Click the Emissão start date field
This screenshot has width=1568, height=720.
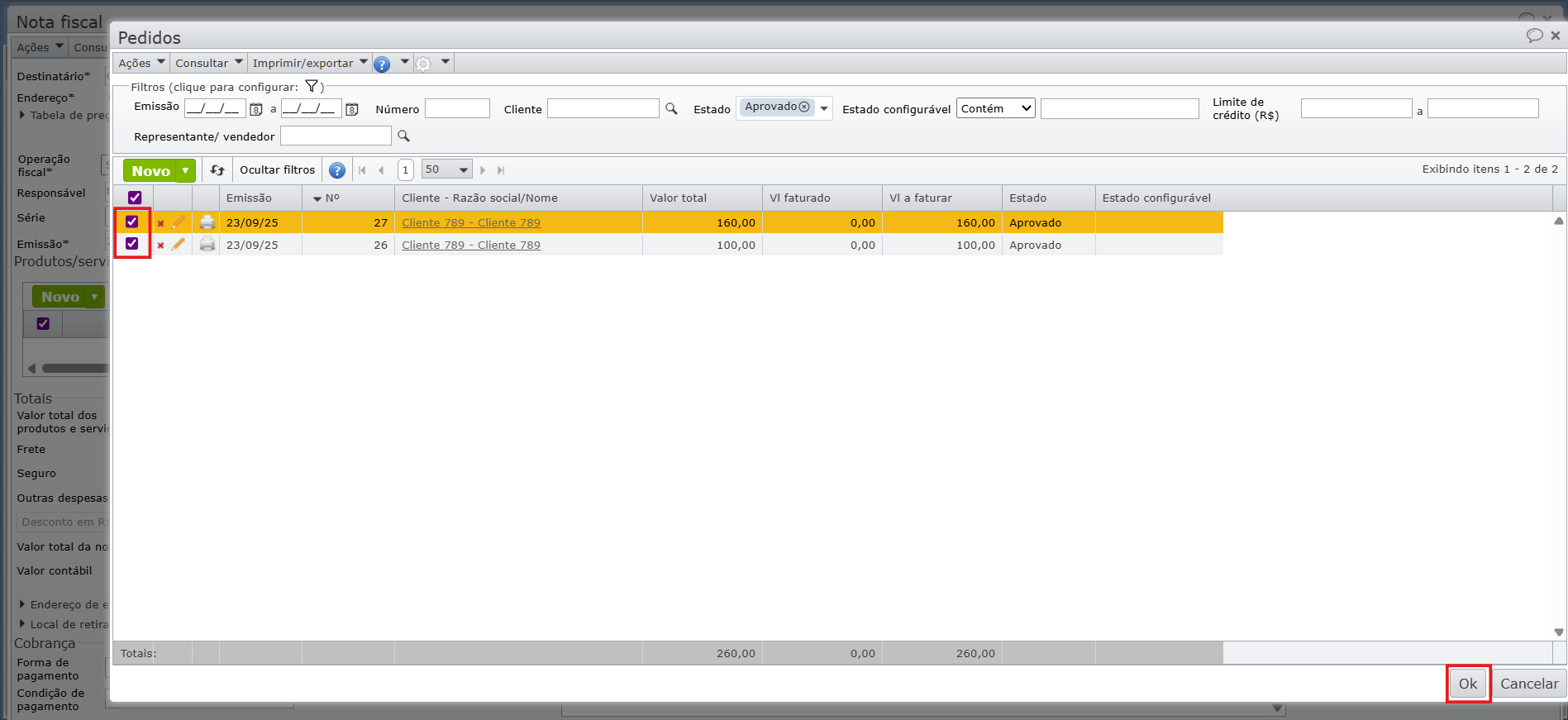(x=215, y=108)
